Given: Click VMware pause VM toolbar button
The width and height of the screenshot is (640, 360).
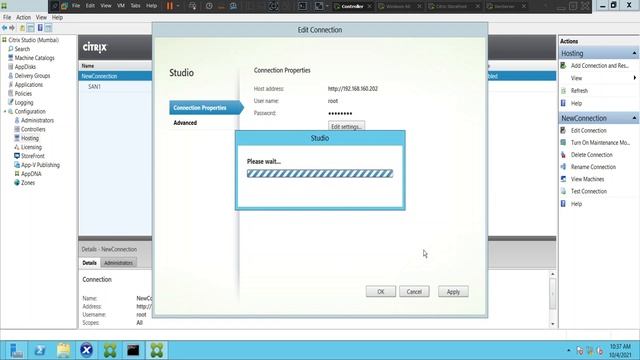Looking at the screenshot, I should (x=170, y=6).
